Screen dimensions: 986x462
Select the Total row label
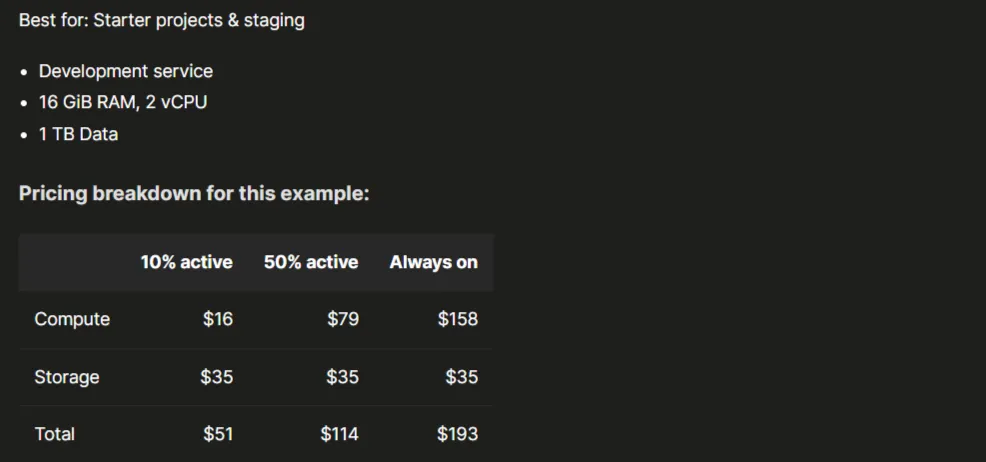pyautogui.click(x=55, y=434)
